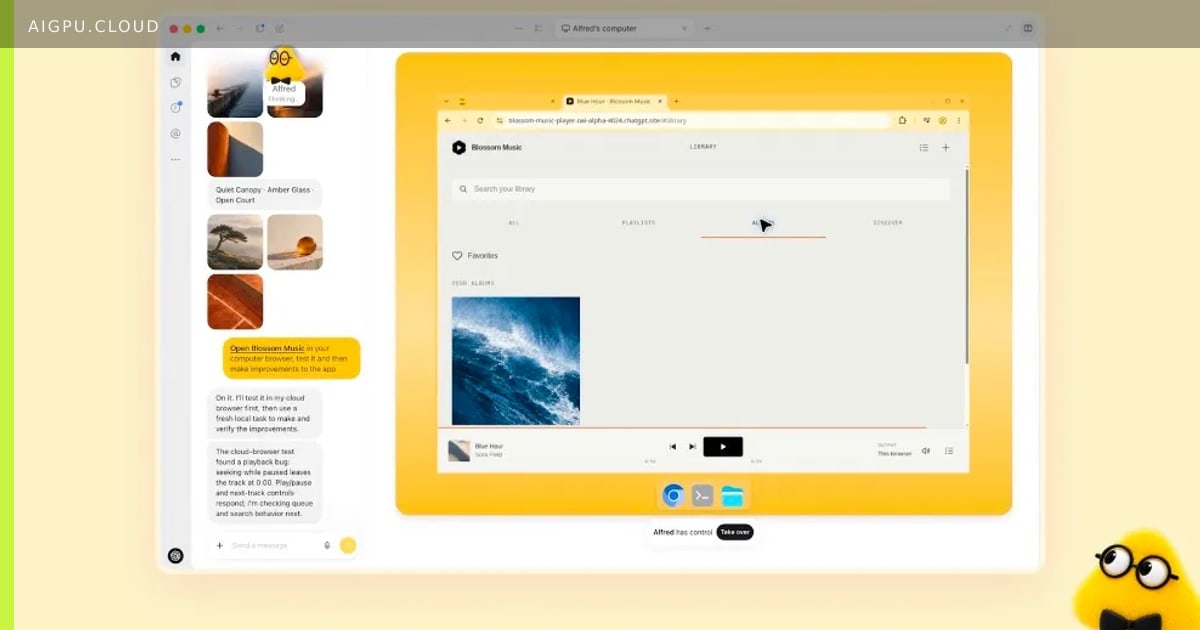Click the Take over button

point(735,532)
